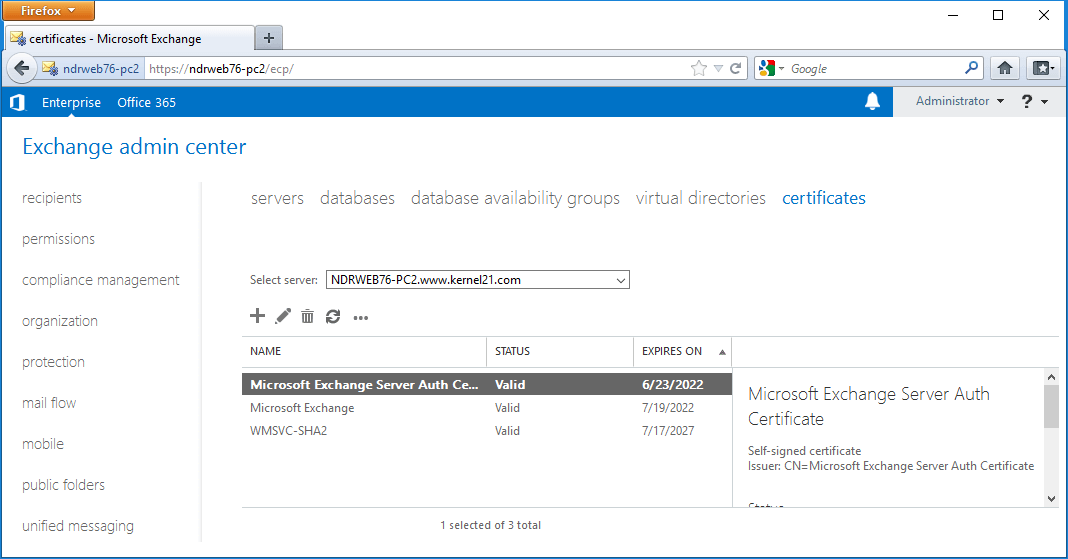Screen dimensions: 1068x559
Task: Open the servers tab
Action: [x=277, y=198]
